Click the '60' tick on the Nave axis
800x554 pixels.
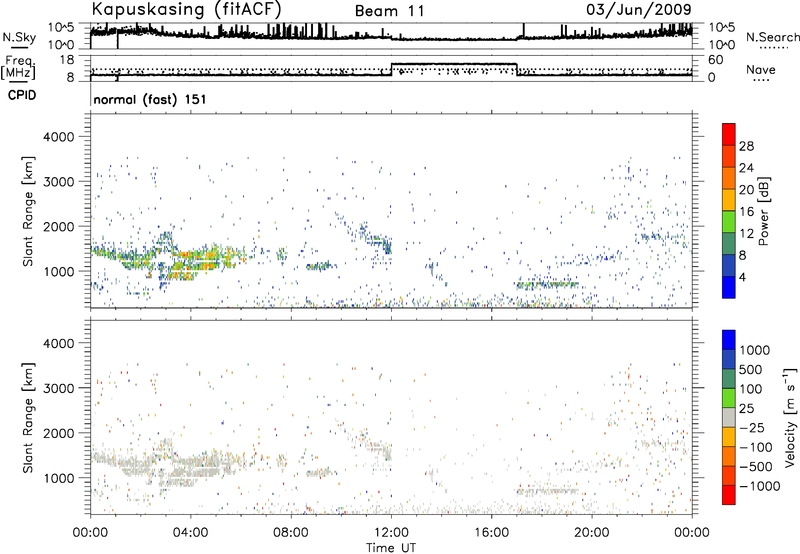(716, 60)
